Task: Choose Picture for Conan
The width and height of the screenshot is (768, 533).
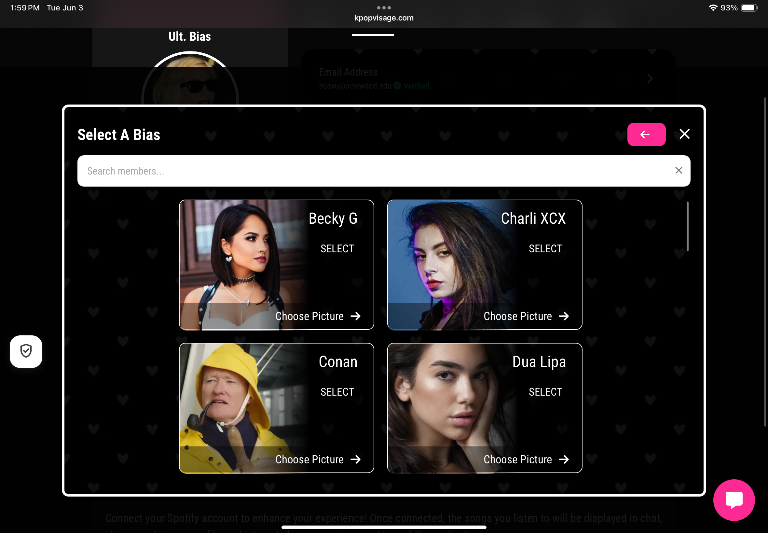Action: 309,459
